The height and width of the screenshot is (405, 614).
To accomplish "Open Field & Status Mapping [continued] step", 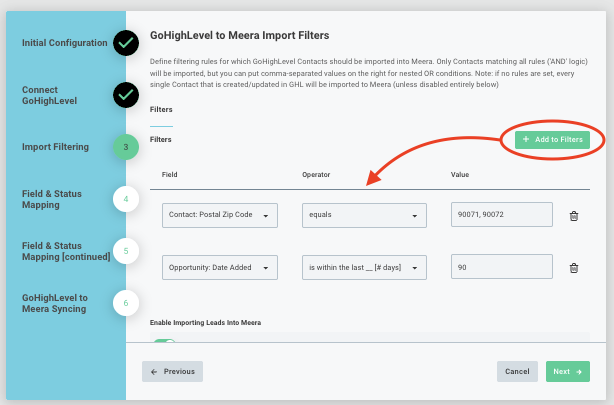I will tap(66, 251).
